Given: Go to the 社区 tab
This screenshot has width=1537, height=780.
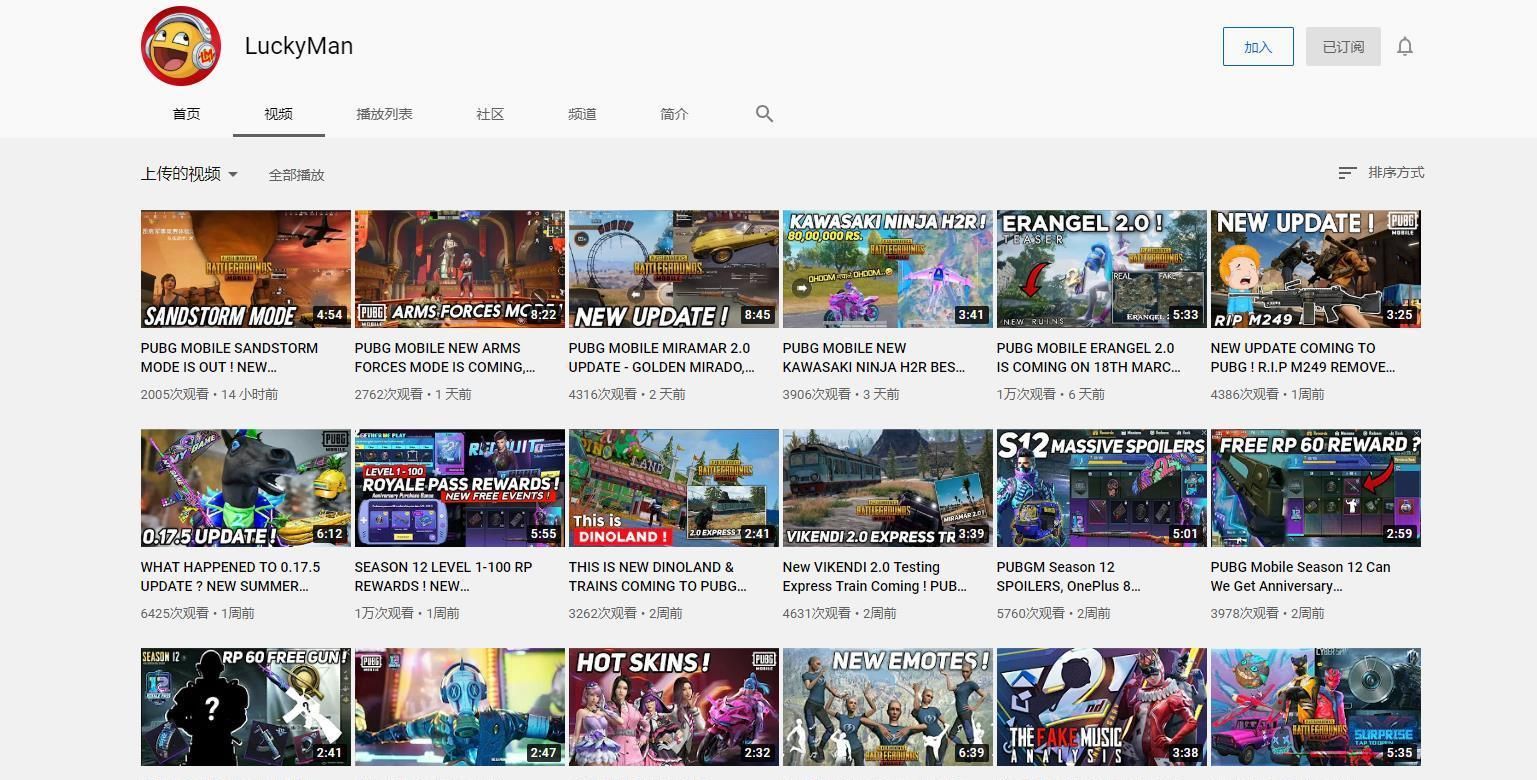Looking at the screenshot, I should (x=490, y=114).
